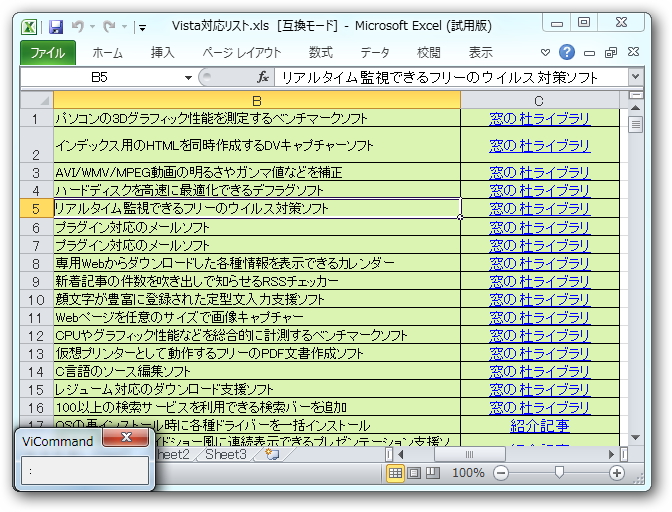Restore the workbook window icon
Image resolution: width=672 pixels, height=512 pixels.
pyautogui.click(x=611, y=53)
